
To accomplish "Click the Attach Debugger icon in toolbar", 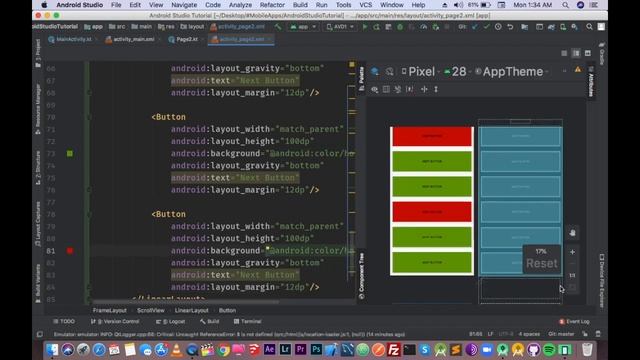I will tap(436, 27).
